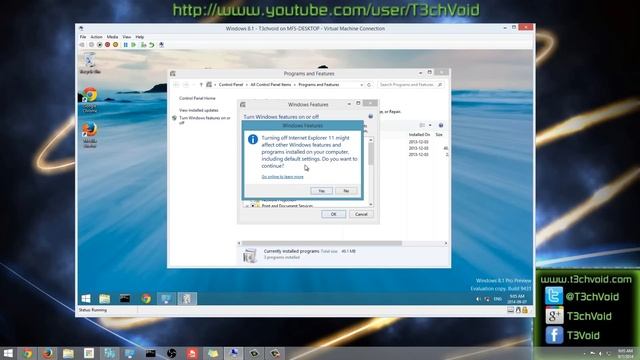640x360 pixels.
Task: Click scroll-down arrow of Windows Features list
Action: tap(371, 204)
